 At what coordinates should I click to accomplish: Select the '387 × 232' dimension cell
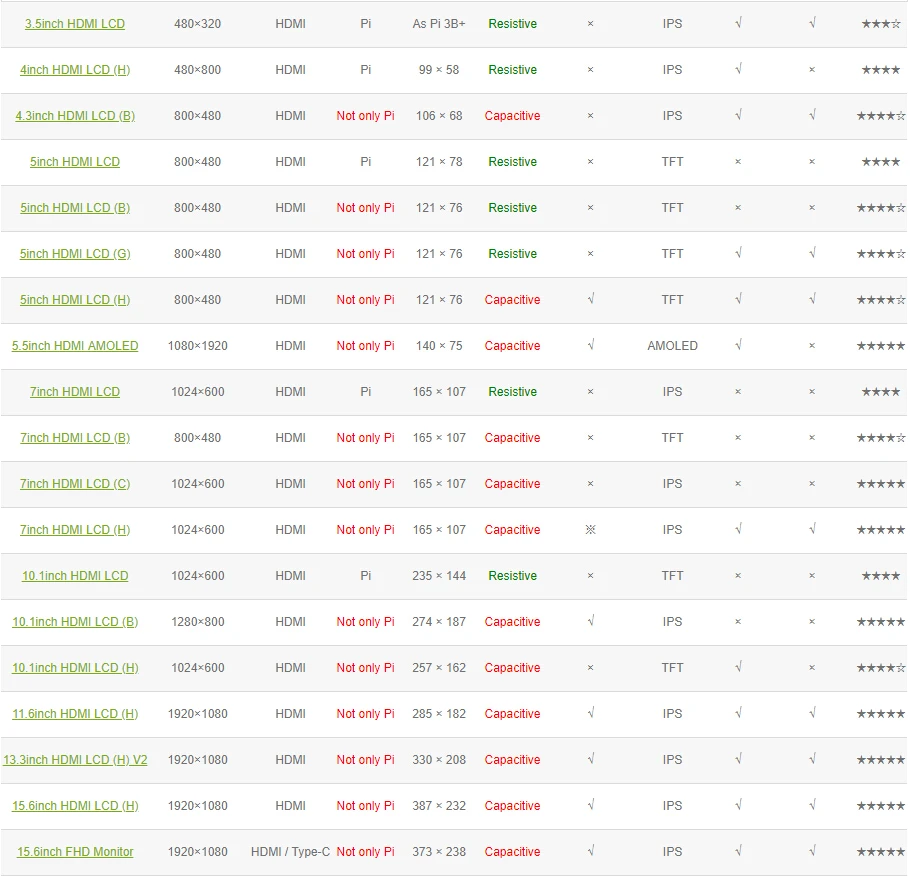(439, 805)
